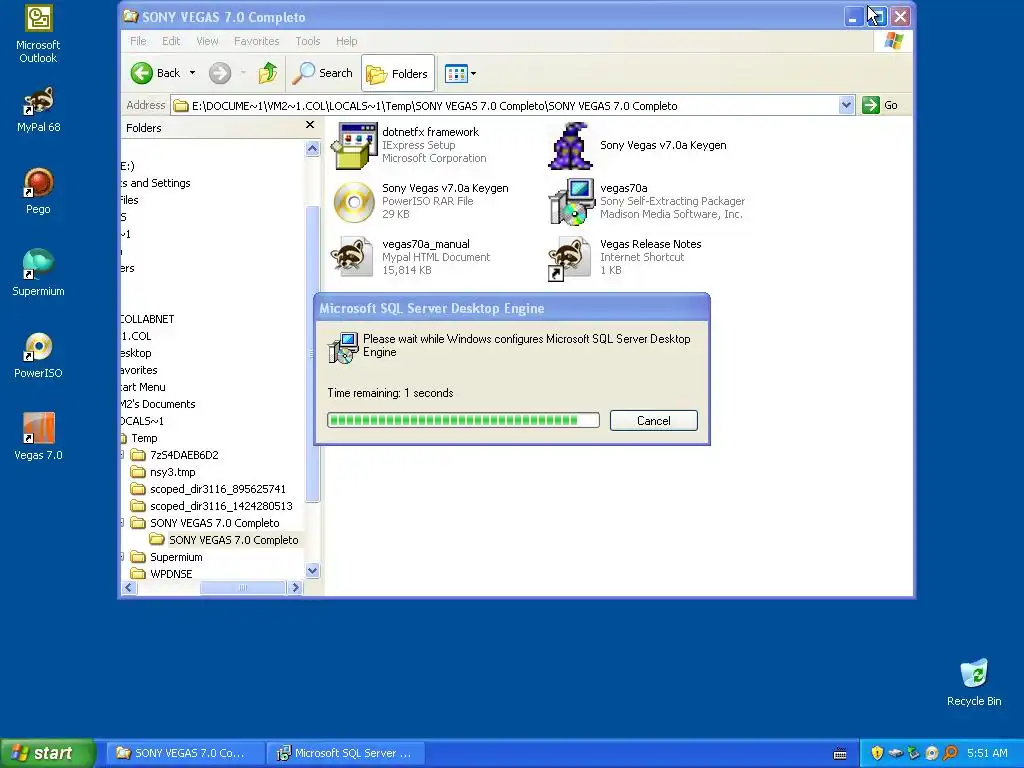Click the Go button beside address bar
Viewport: 1024px width, 768px height.
tap(880, 105)
